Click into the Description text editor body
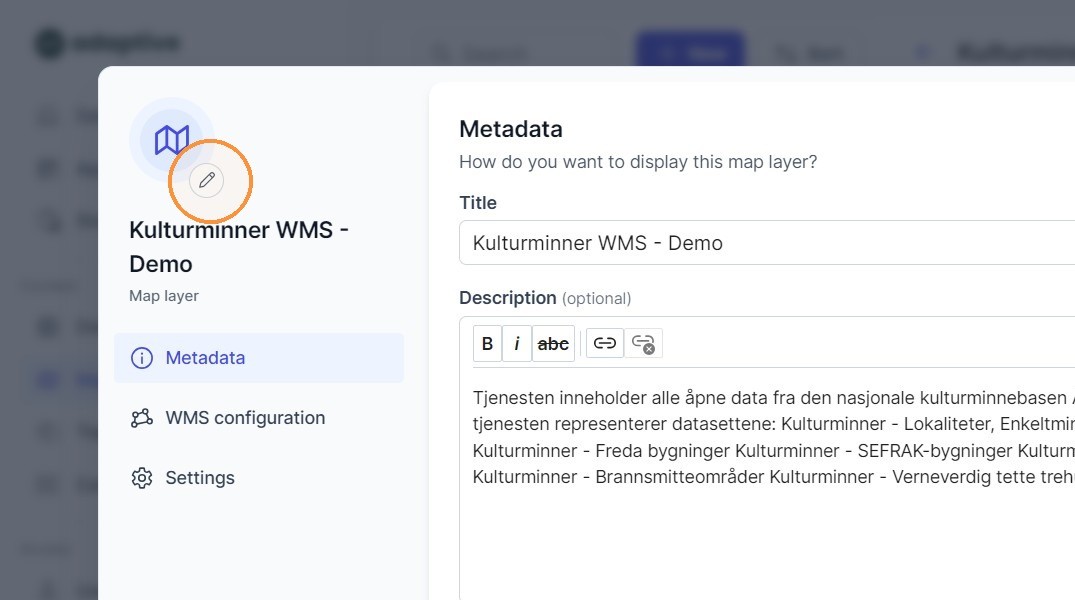Image resolution: width=1075 pixels, height=600 pixels. [x=773, y=483]
